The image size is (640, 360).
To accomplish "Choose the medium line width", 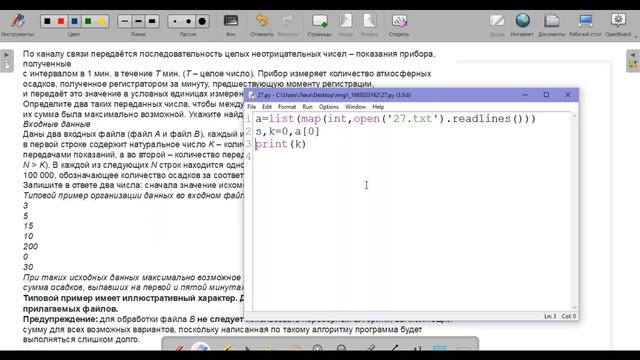I will click(138, 21).
